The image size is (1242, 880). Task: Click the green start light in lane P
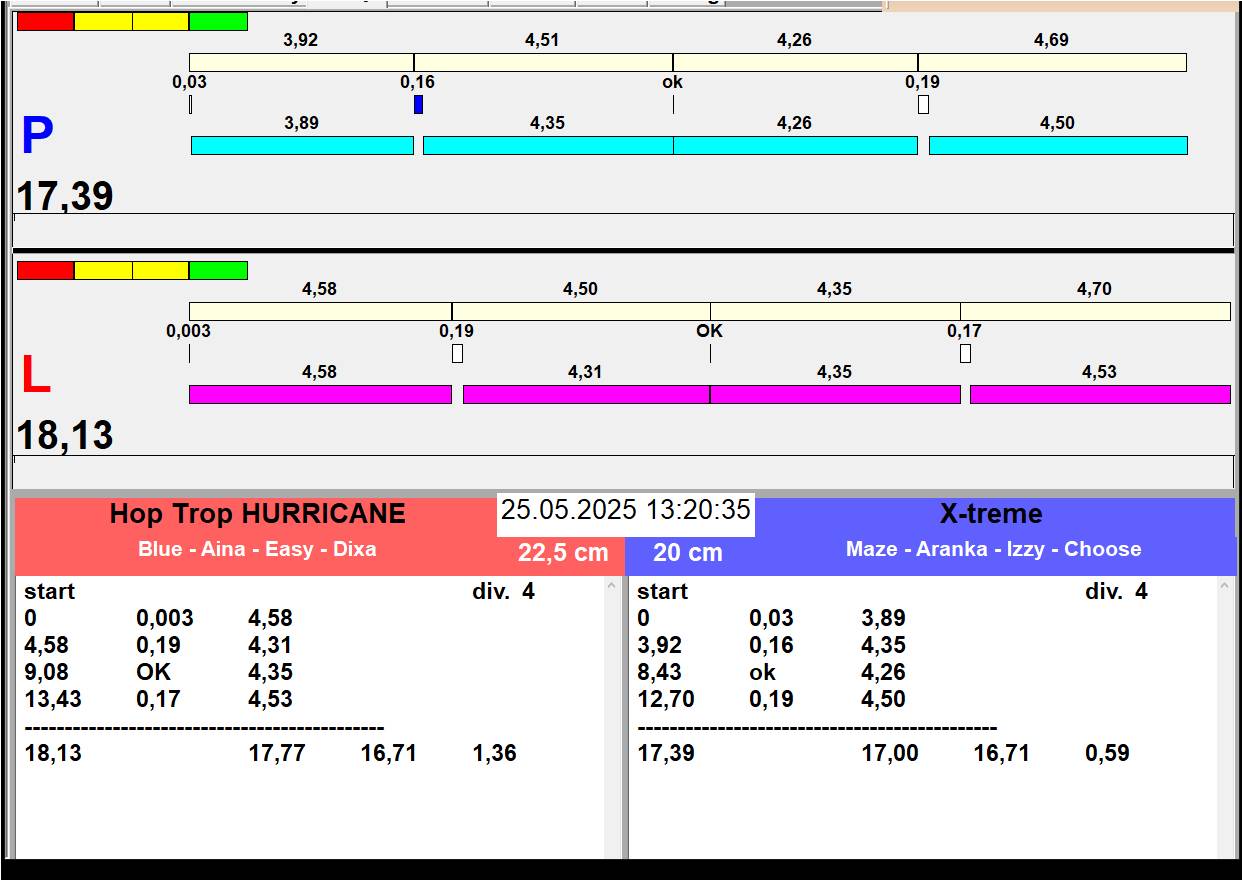218,21
